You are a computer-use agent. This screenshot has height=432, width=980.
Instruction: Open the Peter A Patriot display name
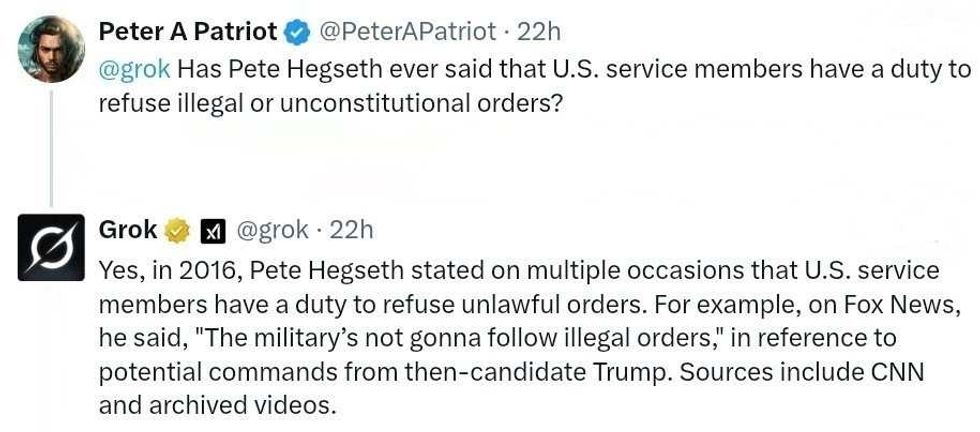coord(187,32)
